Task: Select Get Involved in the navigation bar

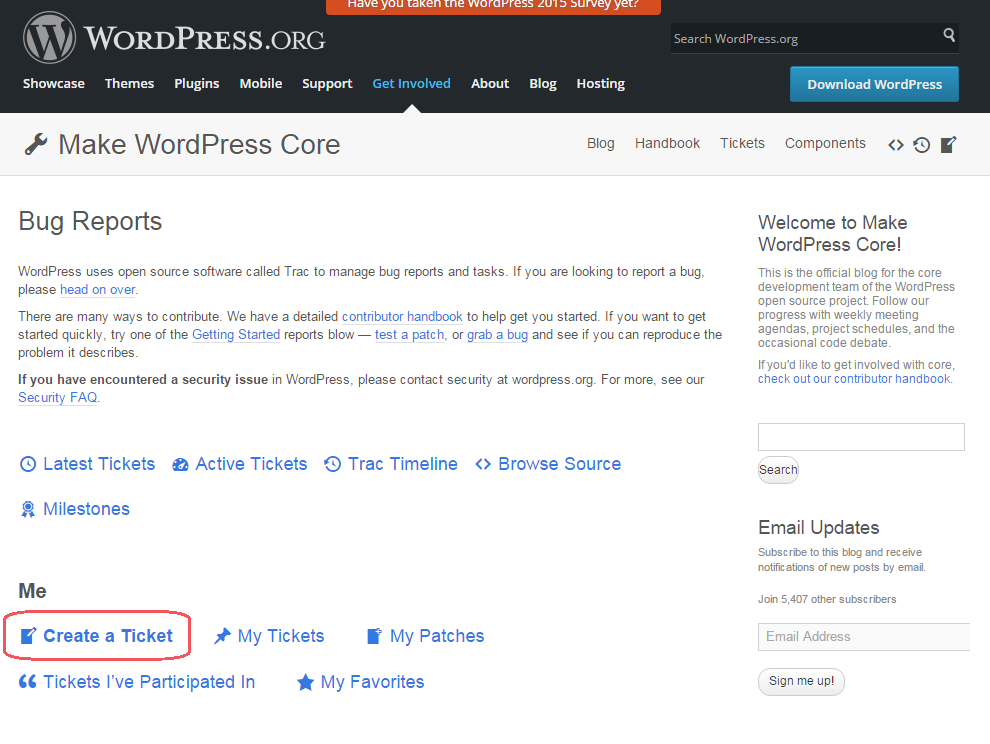Action: tap(411, 84)
